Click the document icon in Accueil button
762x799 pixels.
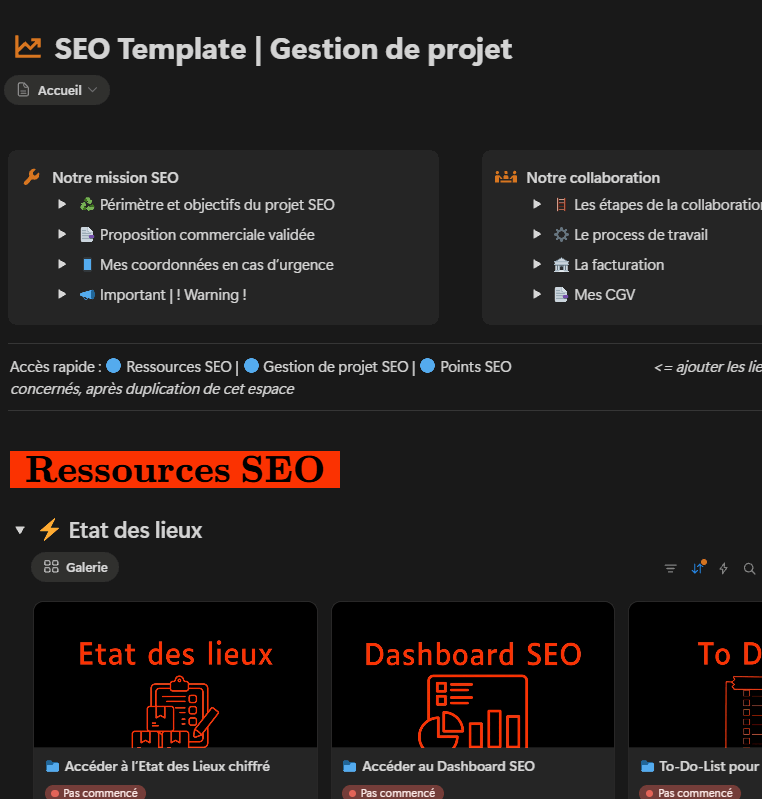[x=23, y=90]
